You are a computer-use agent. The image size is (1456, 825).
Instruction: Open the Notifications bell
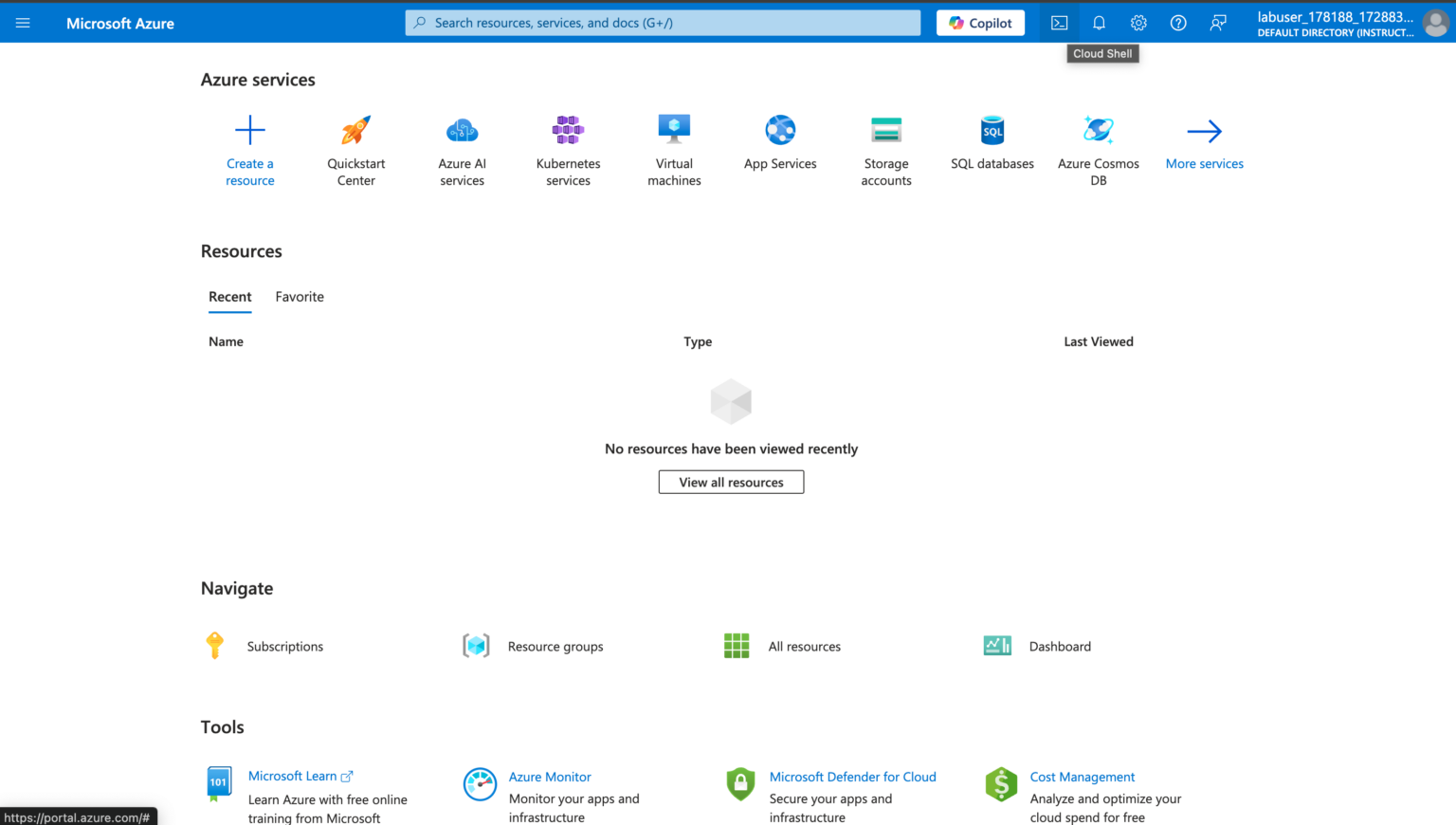1099,22
